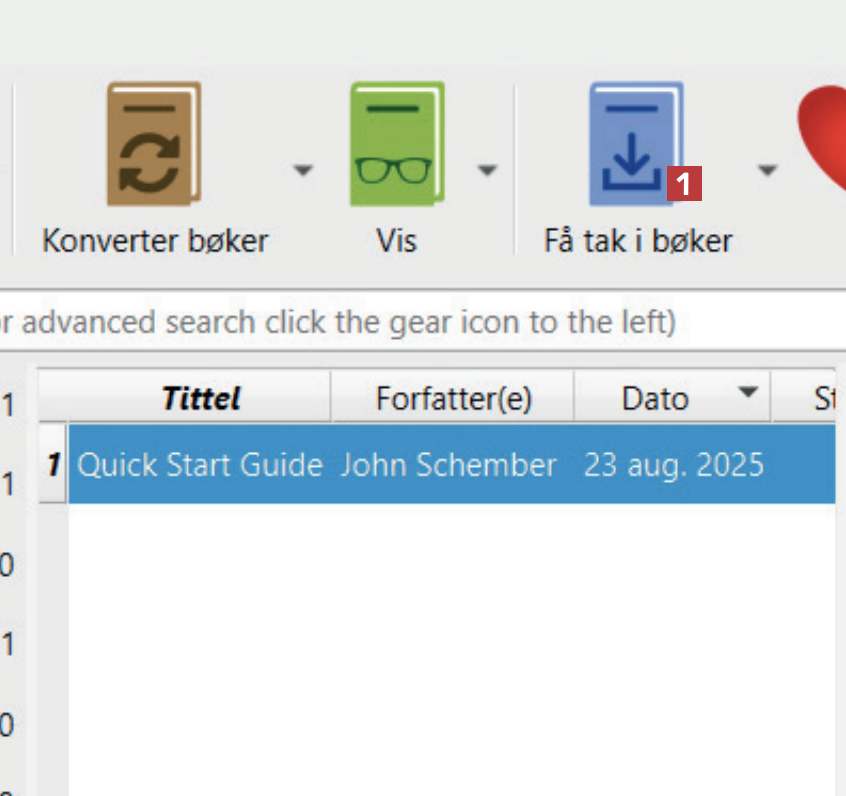
Task: Click the Konverter bøker text label
Action: (x=155, y=241)
